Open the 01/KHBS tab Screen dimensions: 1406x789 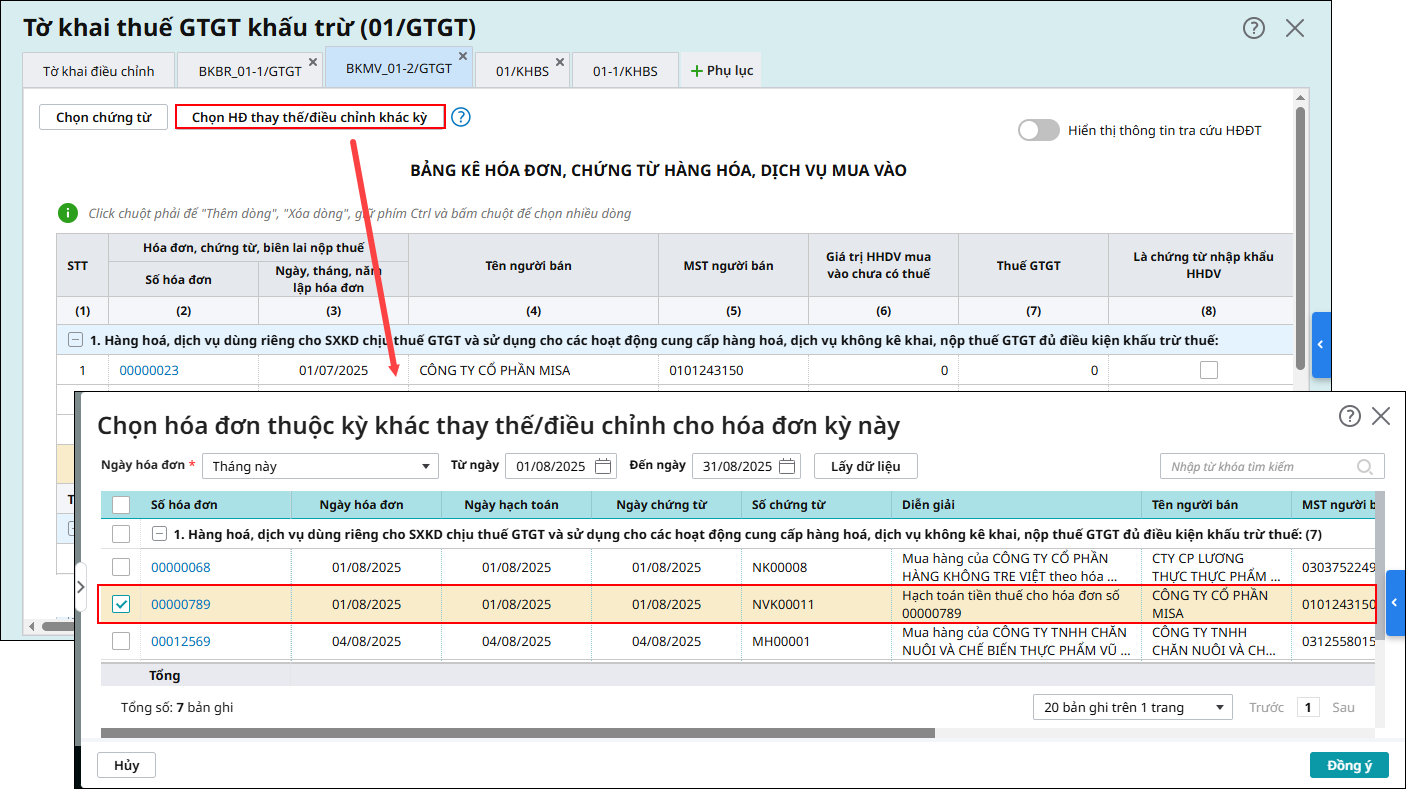tap(522, 71)
